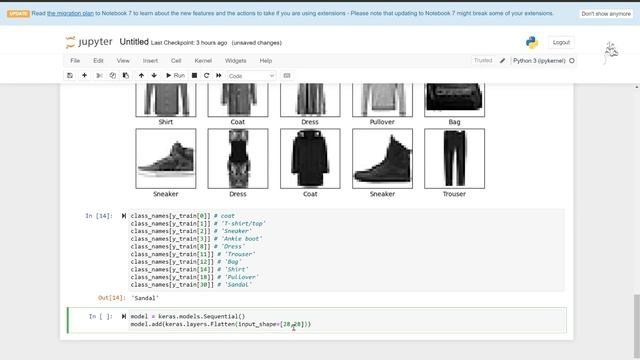
Task: Restart kernel and run all cells icon
Action: [x=219, y=76]
